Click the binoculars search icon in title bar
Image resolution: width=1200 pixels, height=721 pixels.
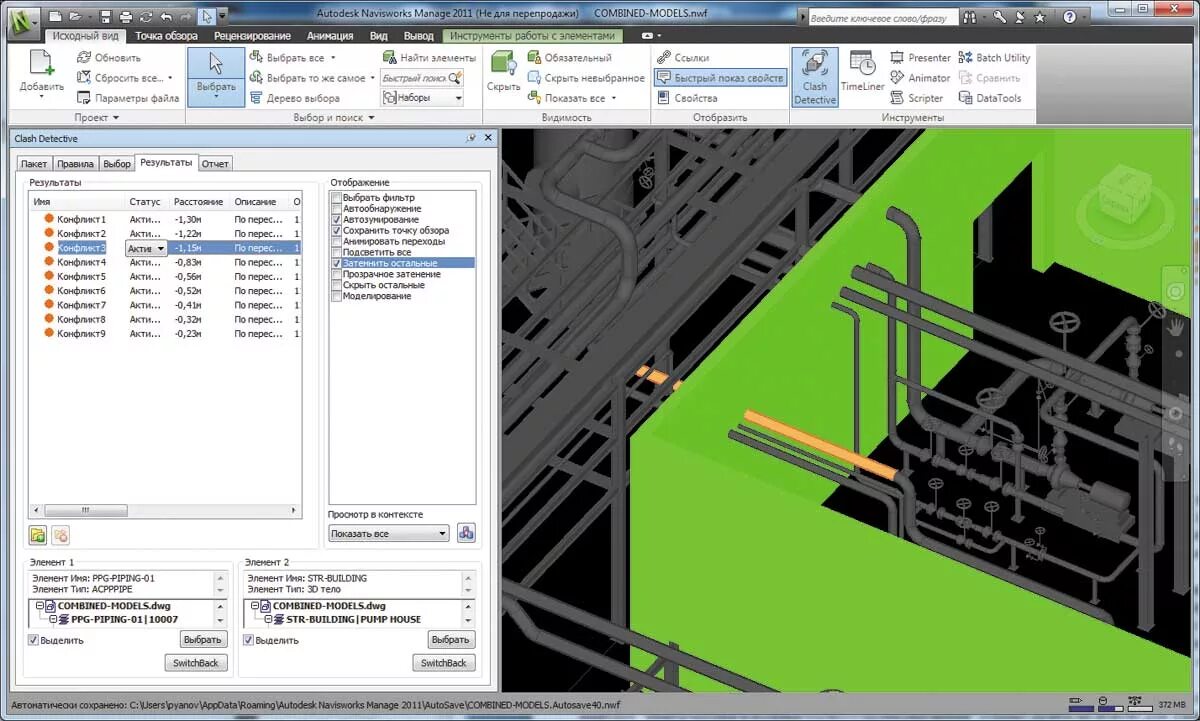969,17
